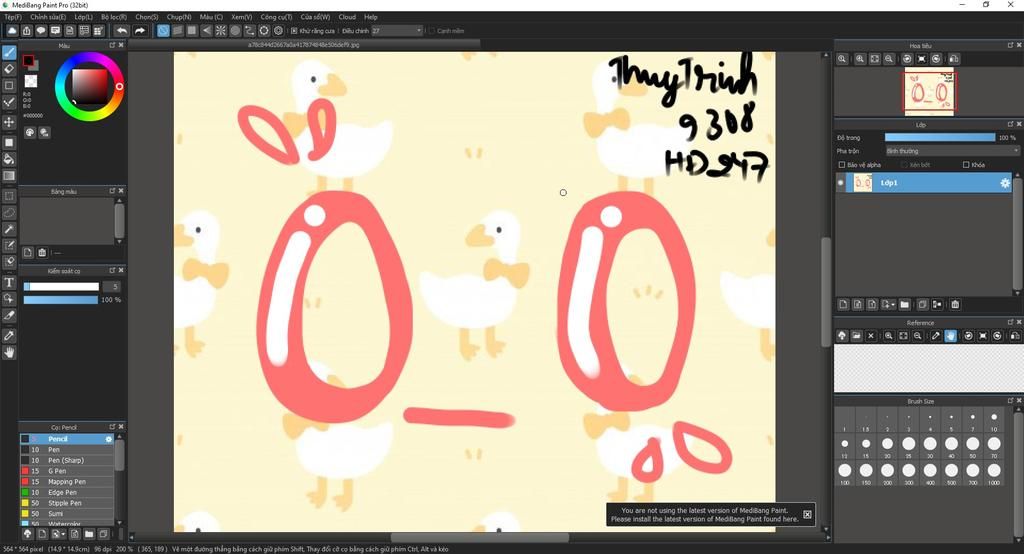
Task: Toggle Bảo vệ alpha checkbox
Action: click(x=842, y=165)
